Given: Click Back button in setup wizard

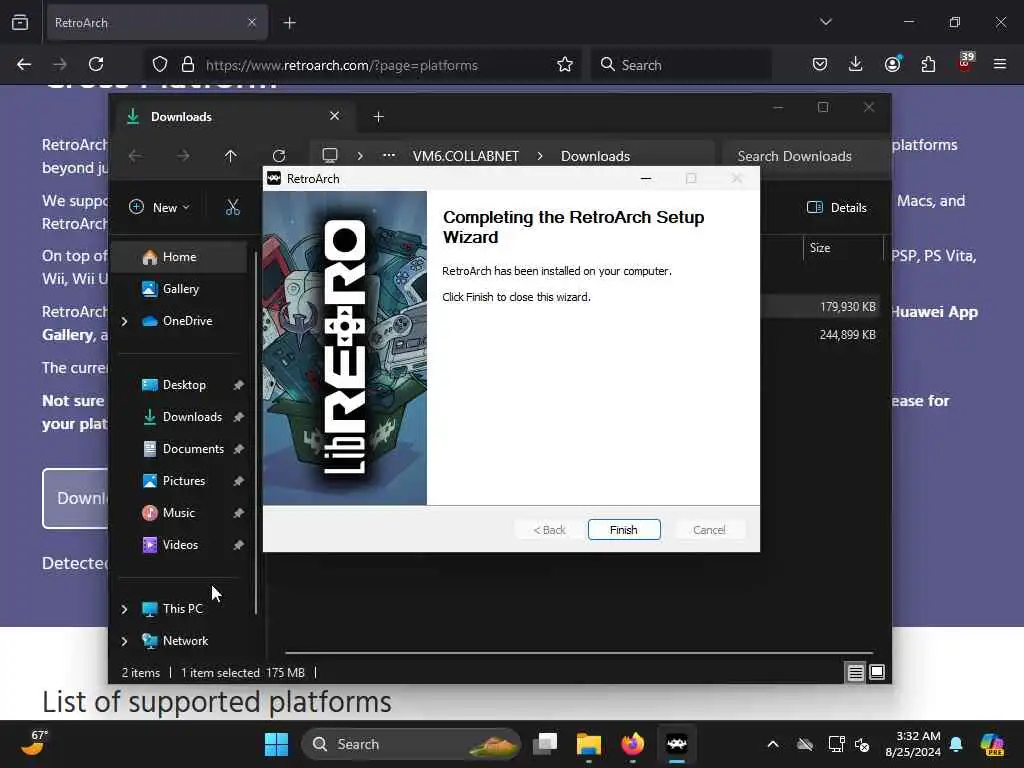Looking at the screenshot, I should click(549, 530).
